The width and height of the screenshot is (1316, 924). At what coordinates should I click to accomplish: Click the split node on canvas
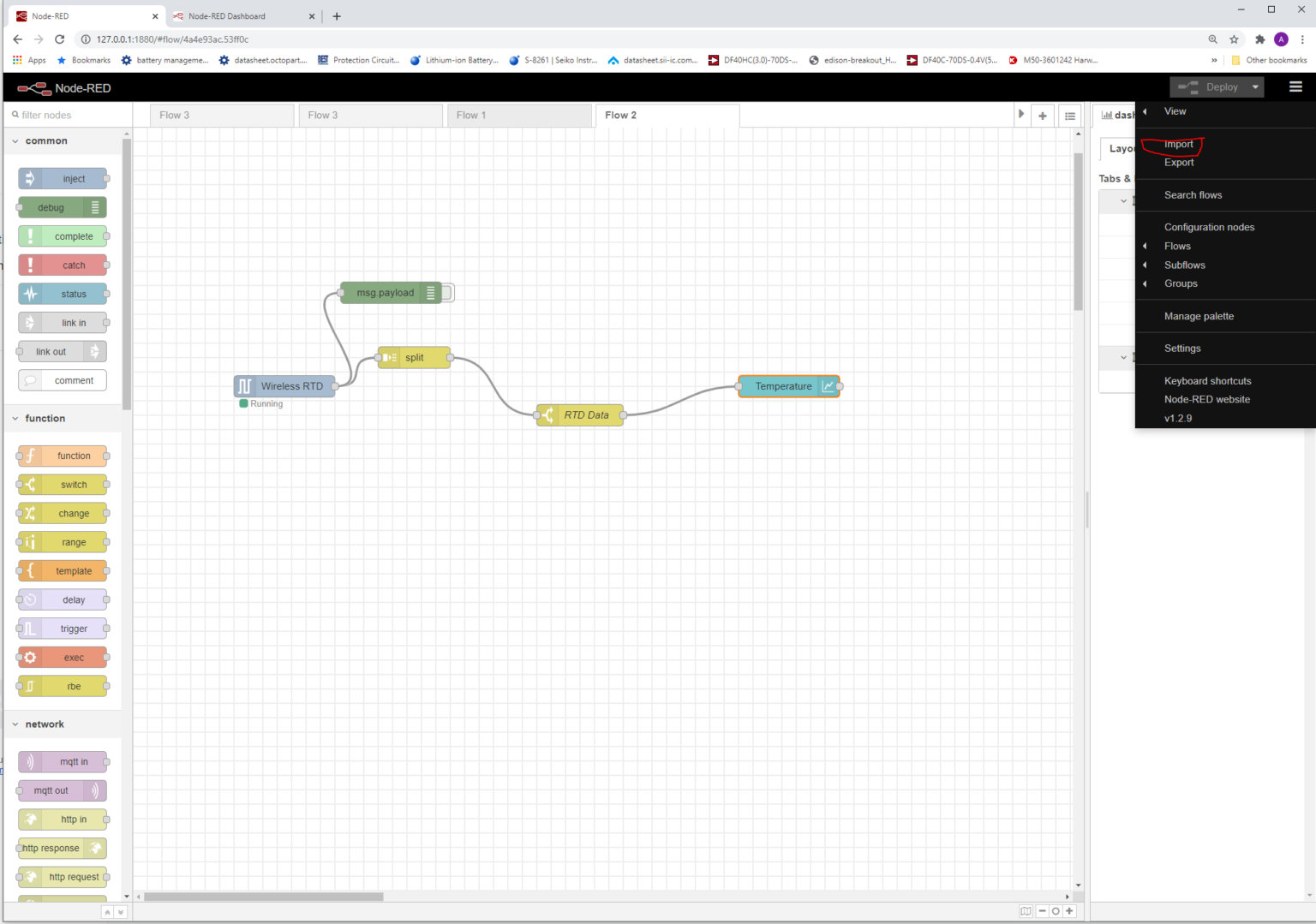tap(414, 357)
